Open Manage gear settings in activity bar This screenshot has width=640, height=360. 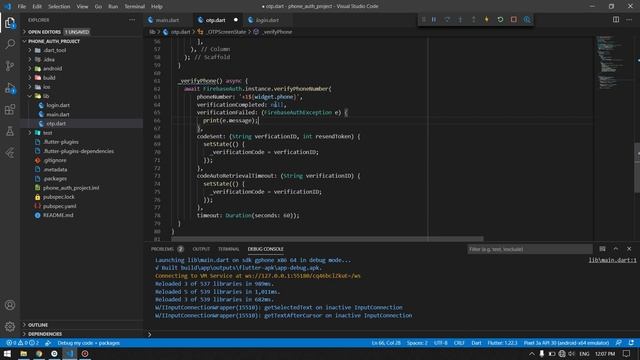click(10, 326)
